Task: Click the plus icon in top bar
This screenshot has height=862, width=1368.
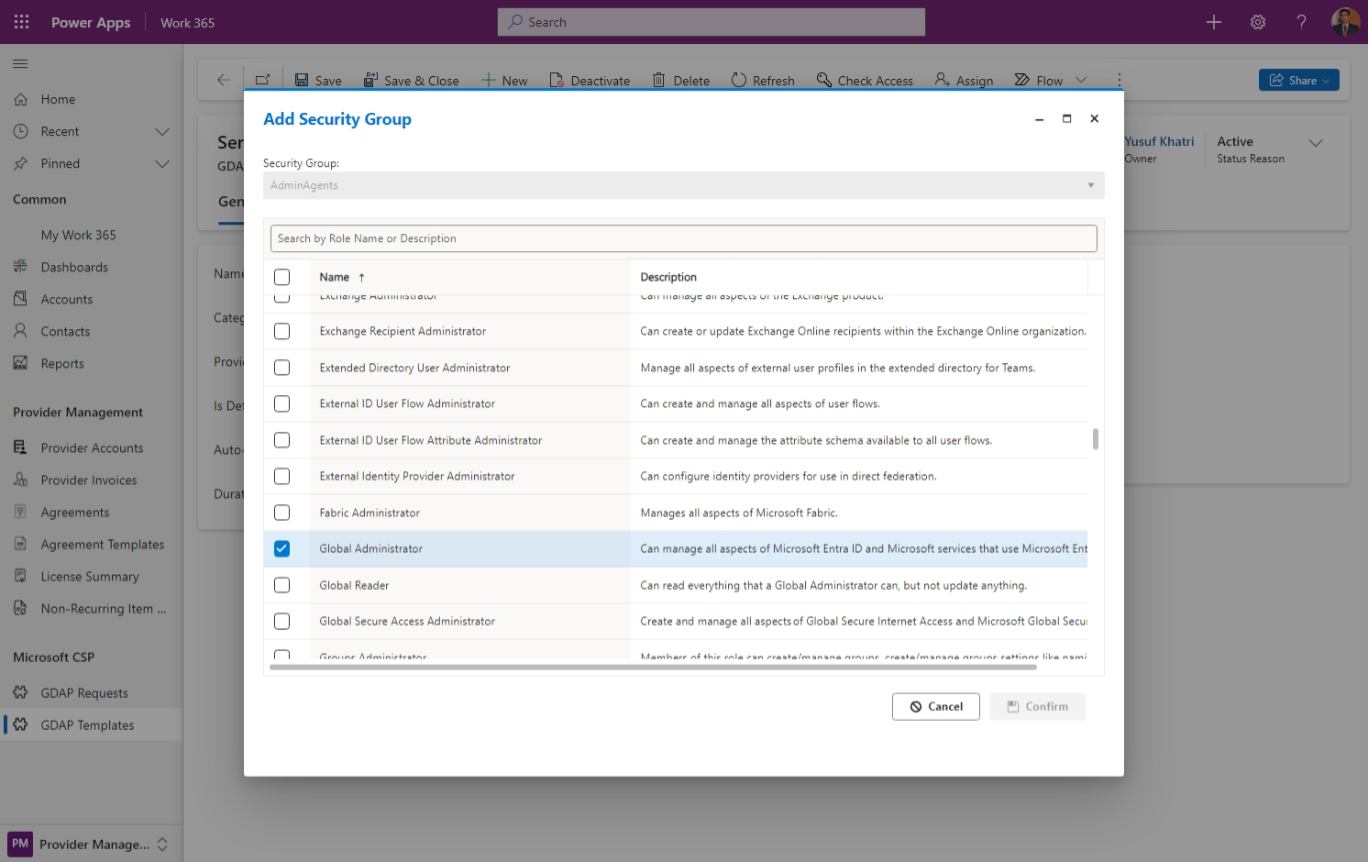Action: [x=1214, y=22]
